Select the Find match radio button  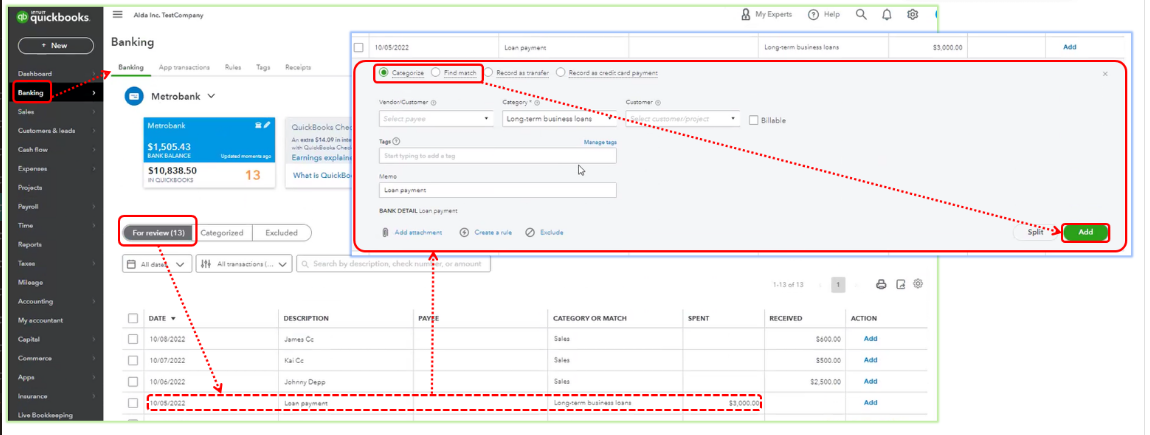[436, 73]
